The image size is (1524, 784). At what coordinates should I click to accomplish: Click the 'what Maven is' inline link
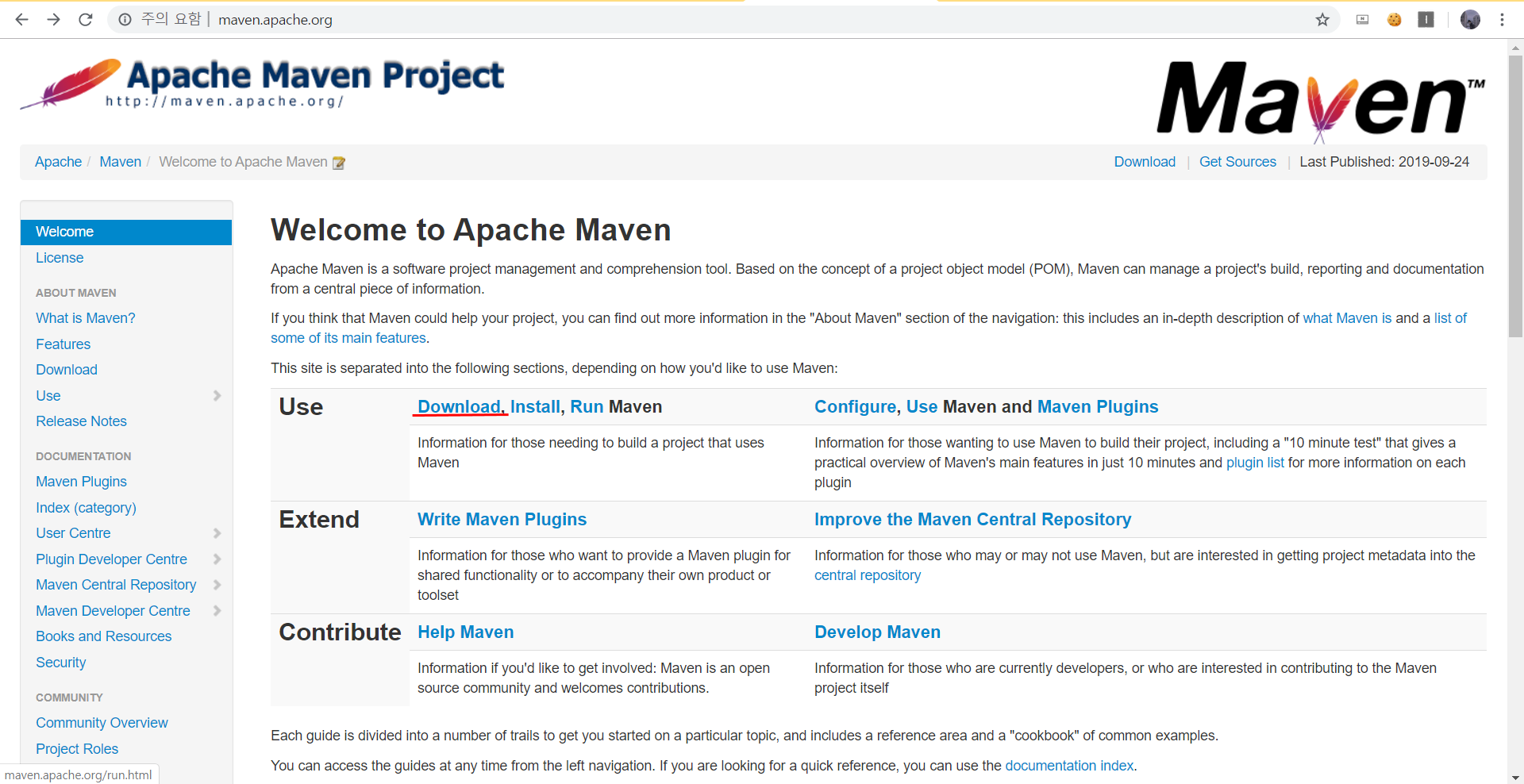point(1347,318)
